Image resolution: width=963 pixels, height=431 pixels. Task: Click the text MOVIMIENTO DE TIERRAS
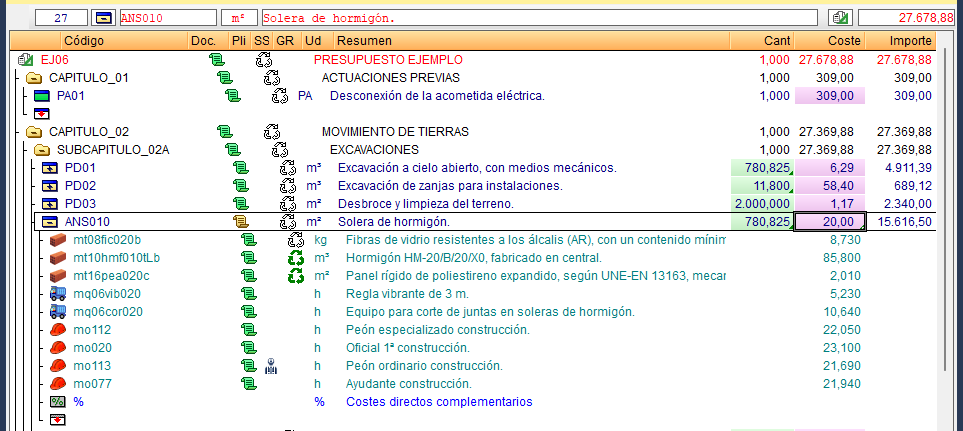396,132
